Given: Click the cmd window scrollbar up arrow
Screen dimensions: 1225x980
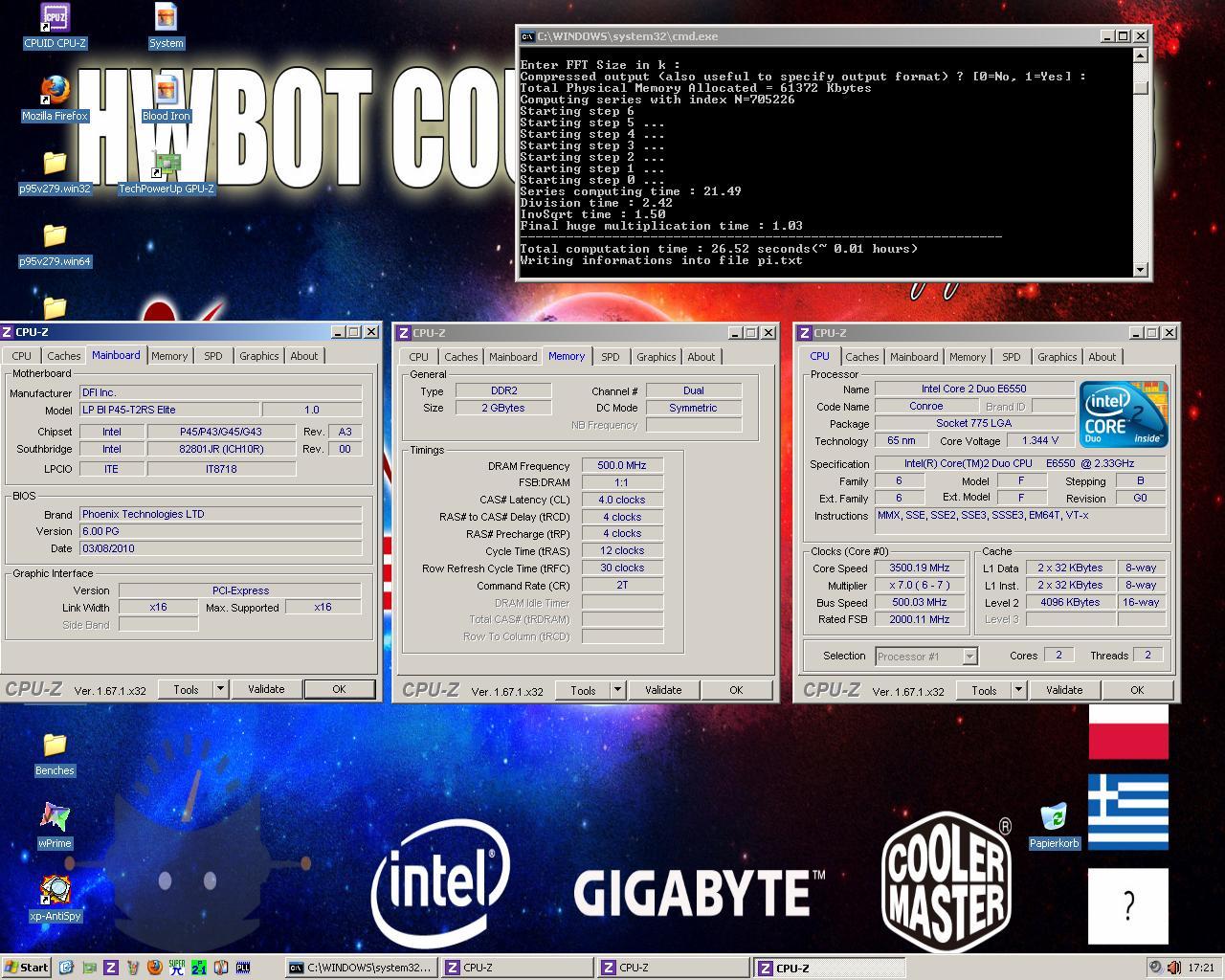Looking at the screenshot, I should tap(1140, 56).
